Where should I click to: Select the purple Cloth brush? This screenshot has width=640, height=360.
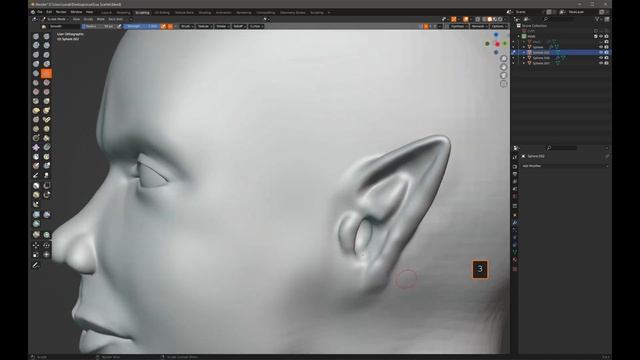[36, 147]
